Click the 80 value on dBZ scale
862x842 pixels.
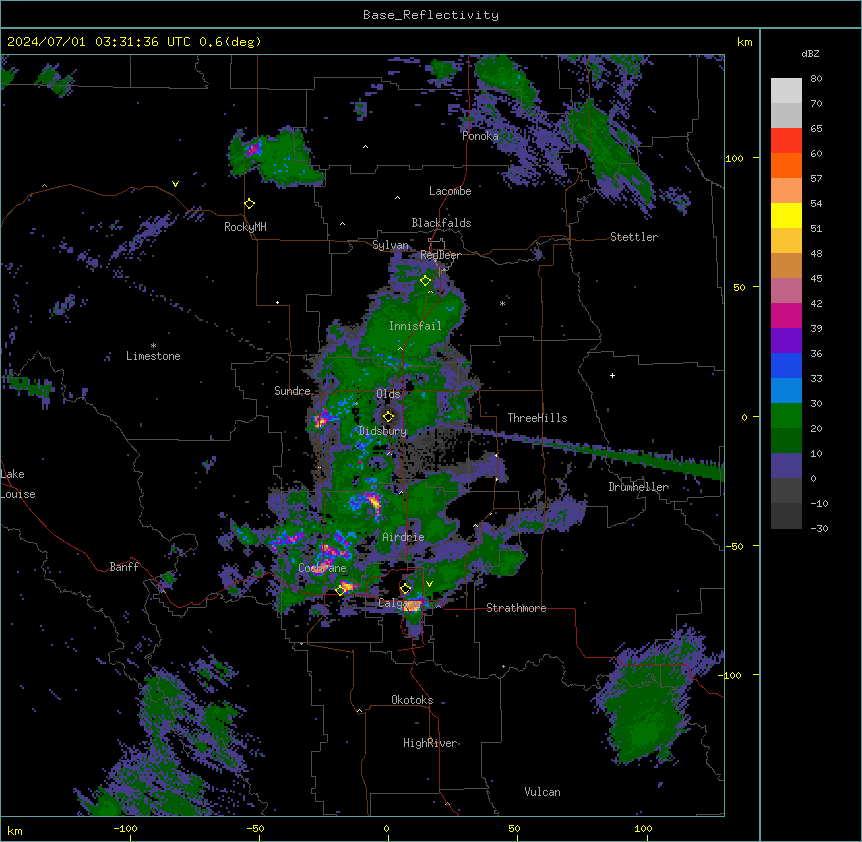point(816,79)
